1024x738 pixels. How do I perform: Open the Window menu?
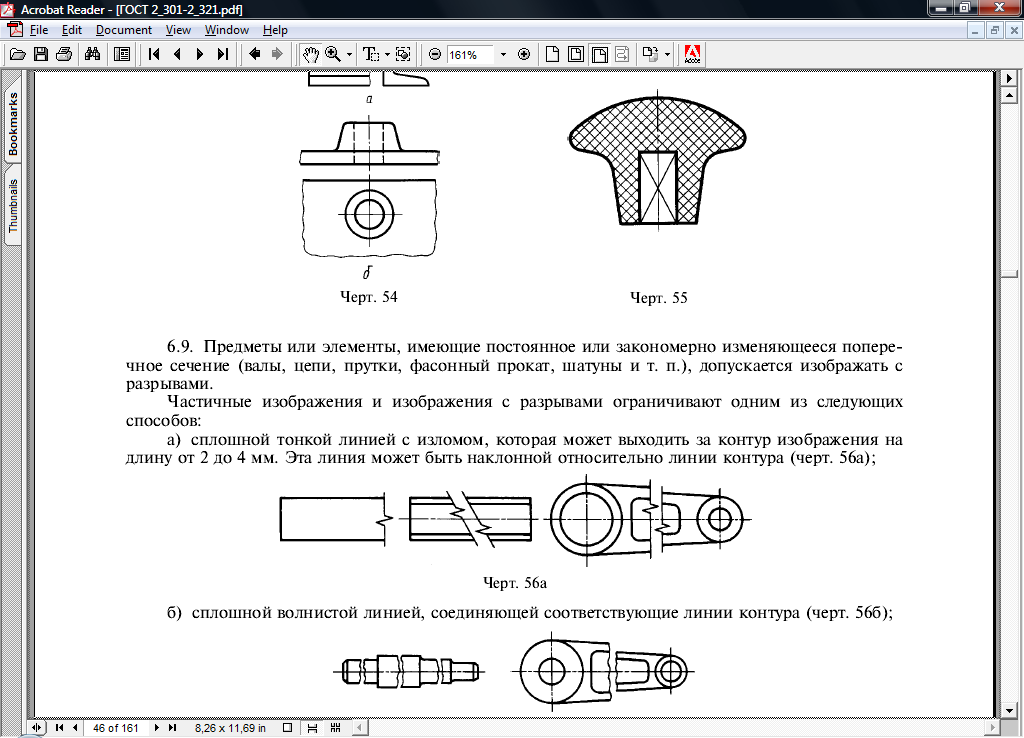[227, 30]
